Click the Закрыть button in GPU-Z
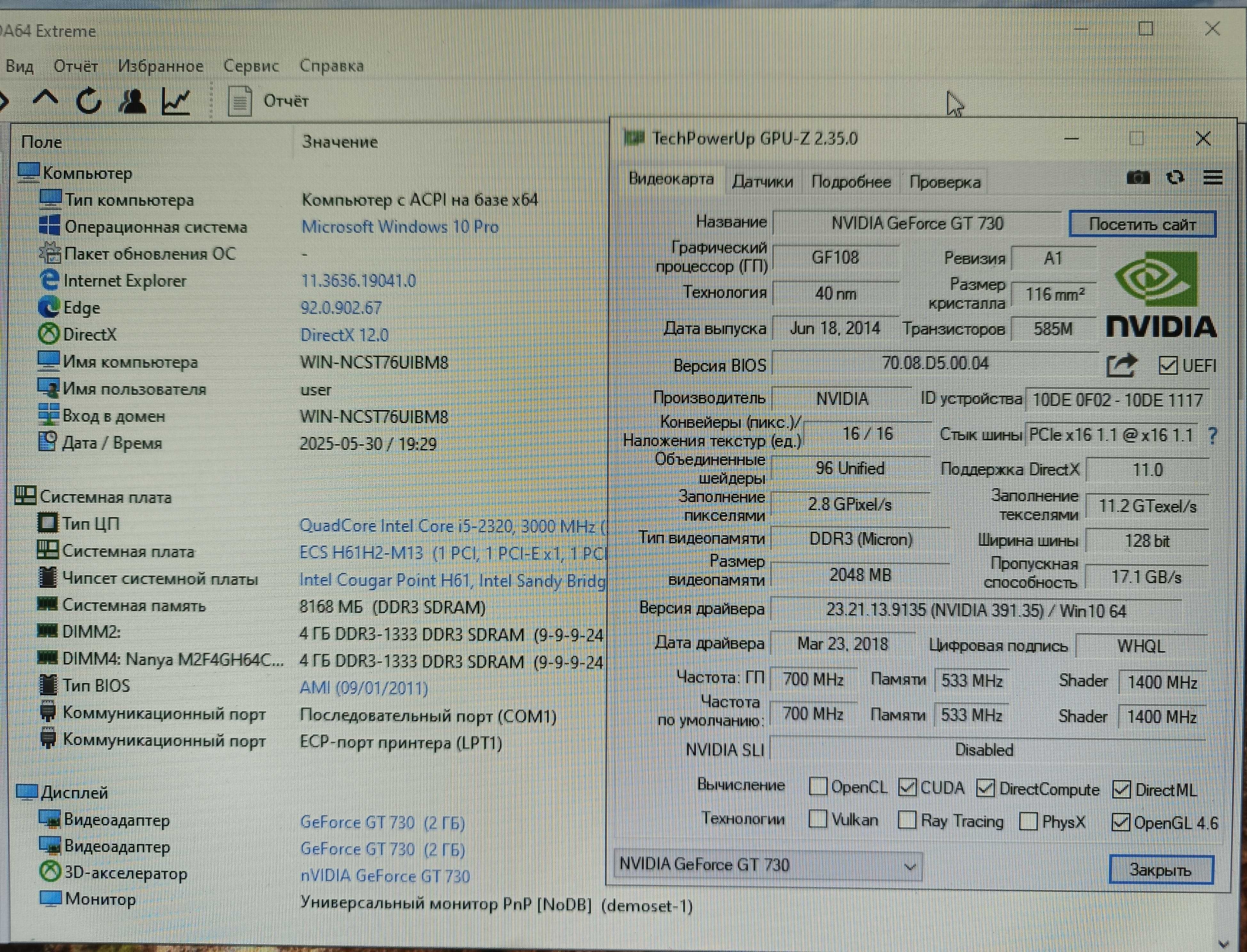The width and height of the screenshot is (1247, 952). pyautogui.click(x=1161, y=870)
